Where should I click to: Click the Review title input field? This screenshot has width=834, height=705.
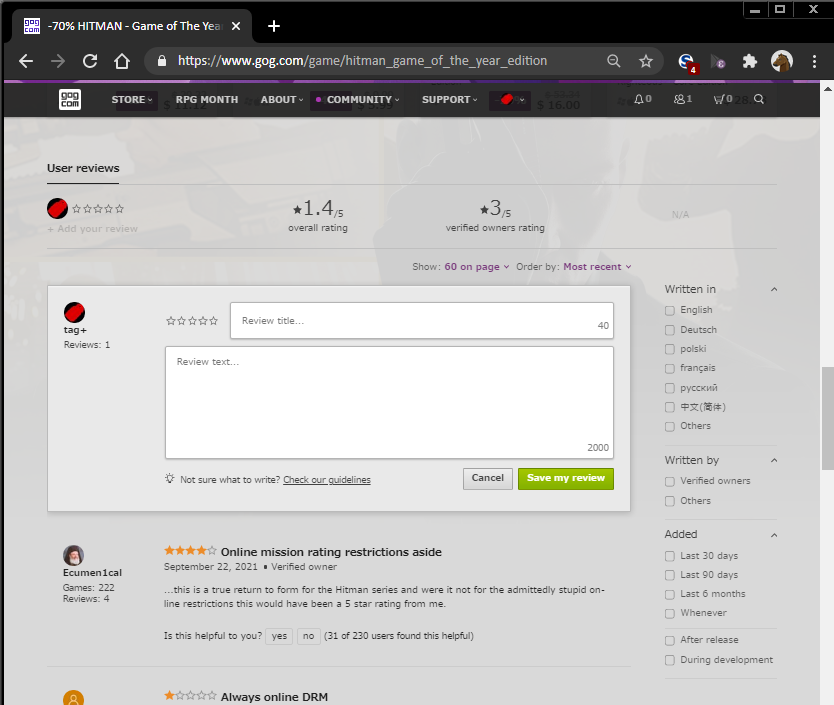coord(422,321)
